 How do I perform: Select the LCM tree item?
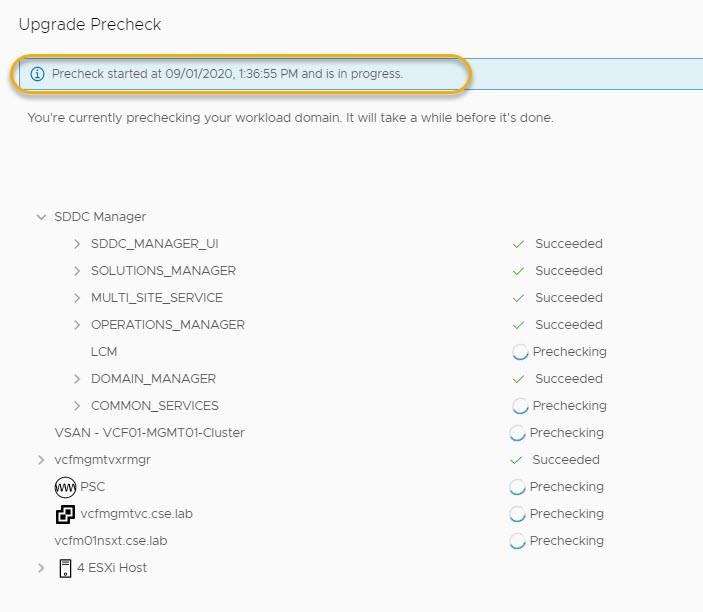click(x=104, y=352)
